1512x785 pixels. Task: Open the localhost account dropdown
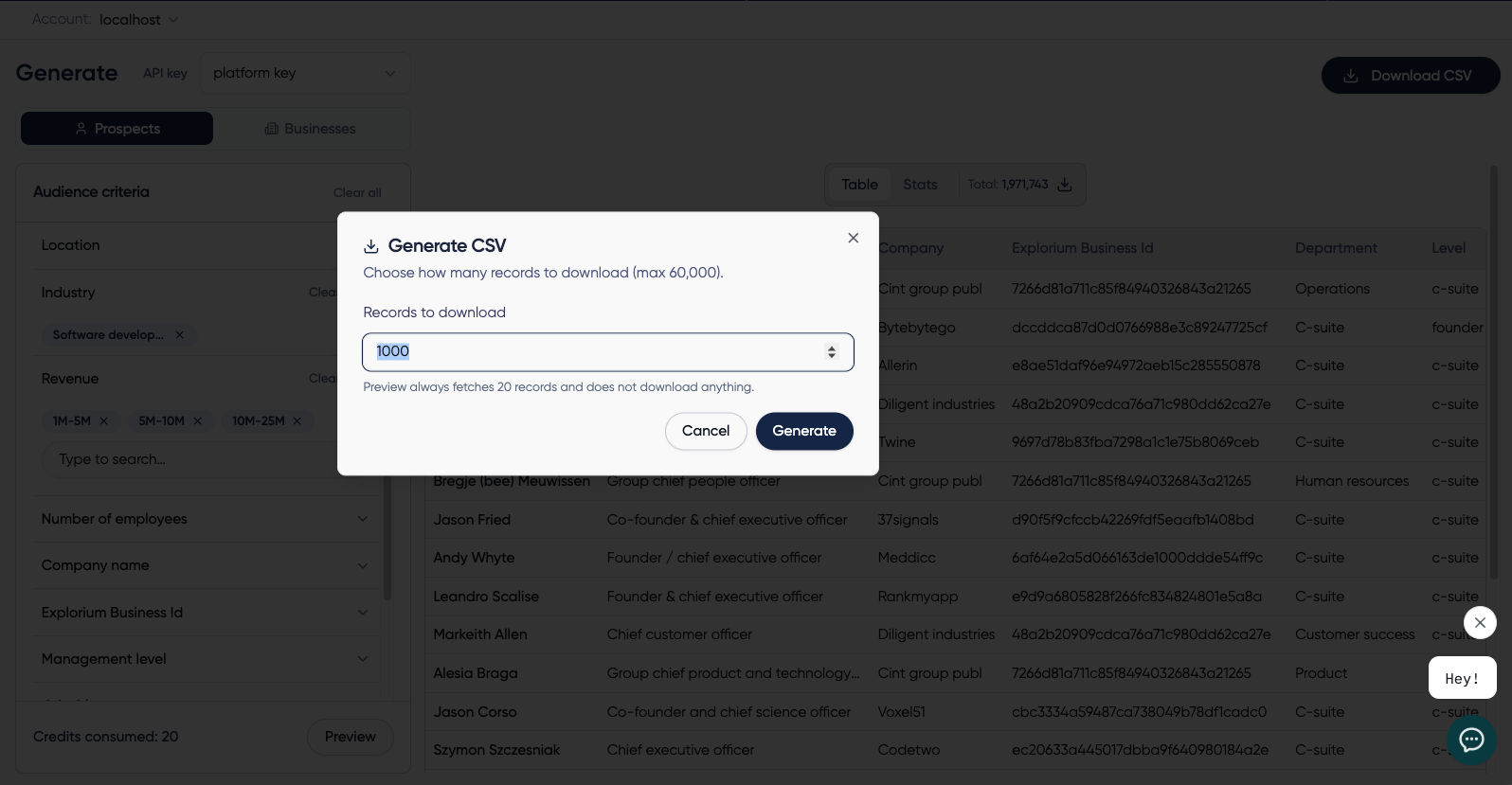[x=138, y=20]
